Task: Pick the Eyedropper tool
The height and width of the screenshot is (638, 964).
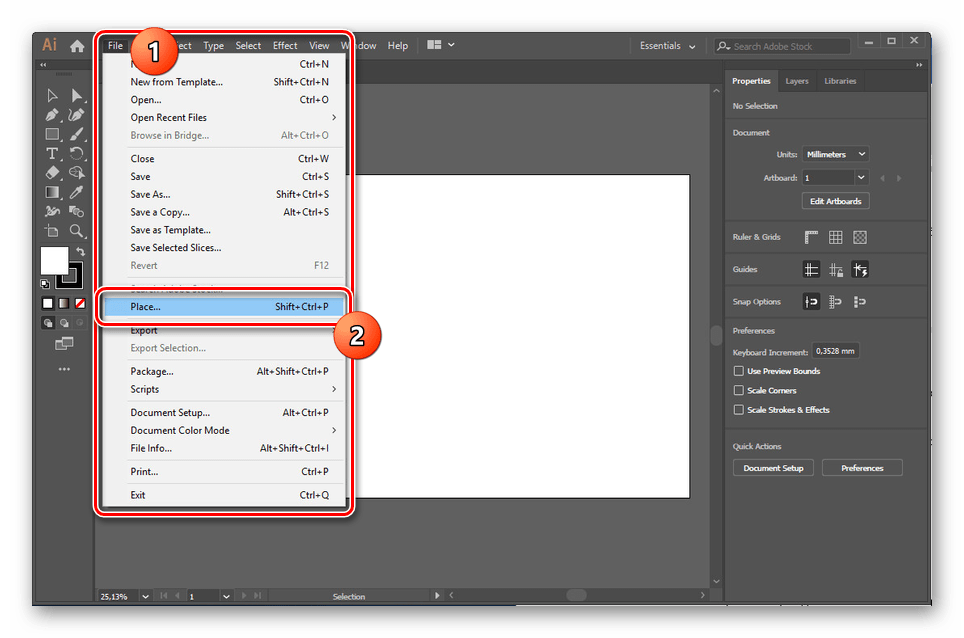Action: pos(76,192)
